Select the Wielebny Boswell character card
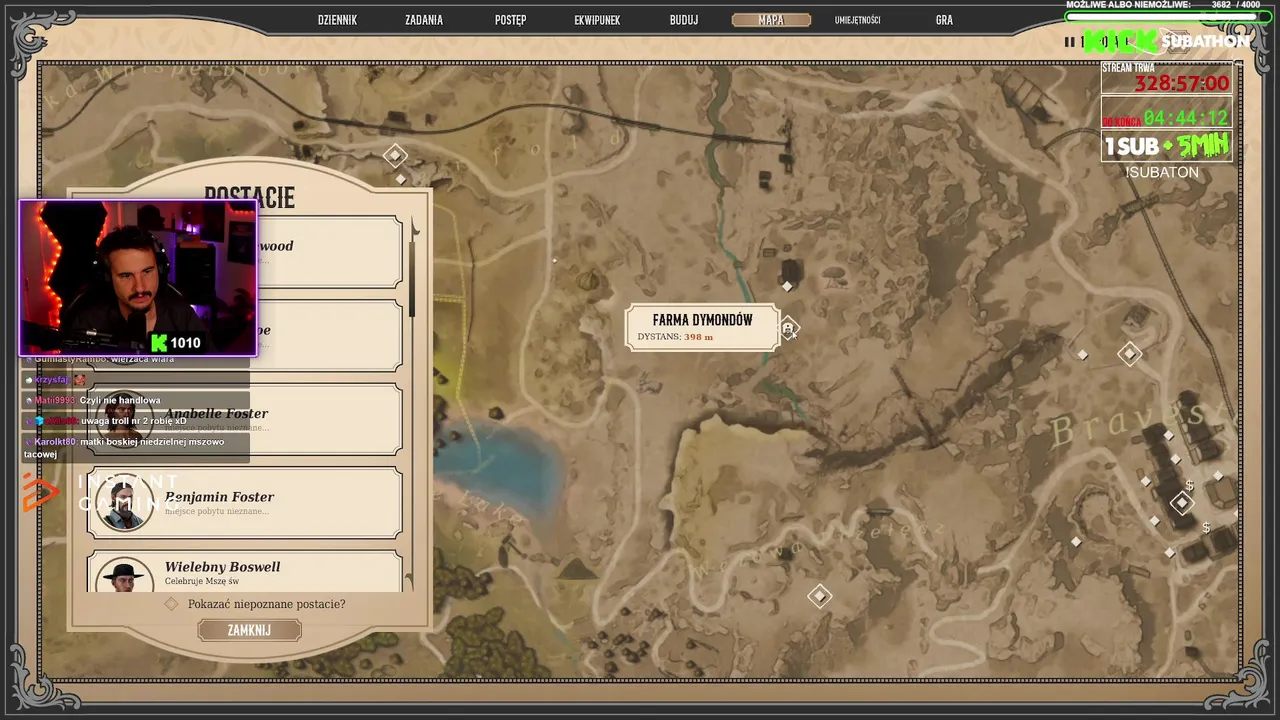Viewport: 1280px width, 720px height. [x=245, y=571]
